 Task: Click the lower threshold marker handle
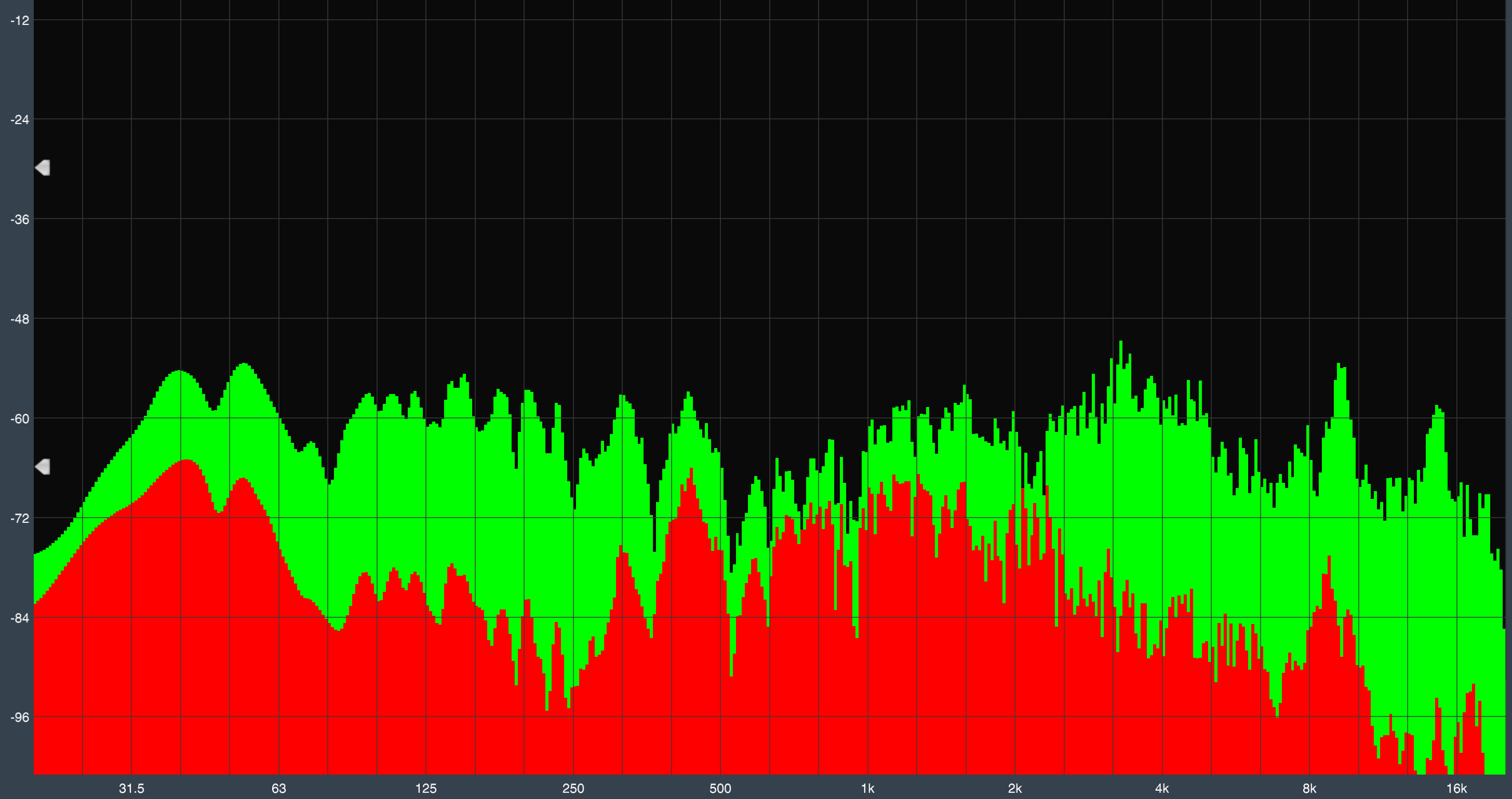pyautogui.click(x=43, y=467)
